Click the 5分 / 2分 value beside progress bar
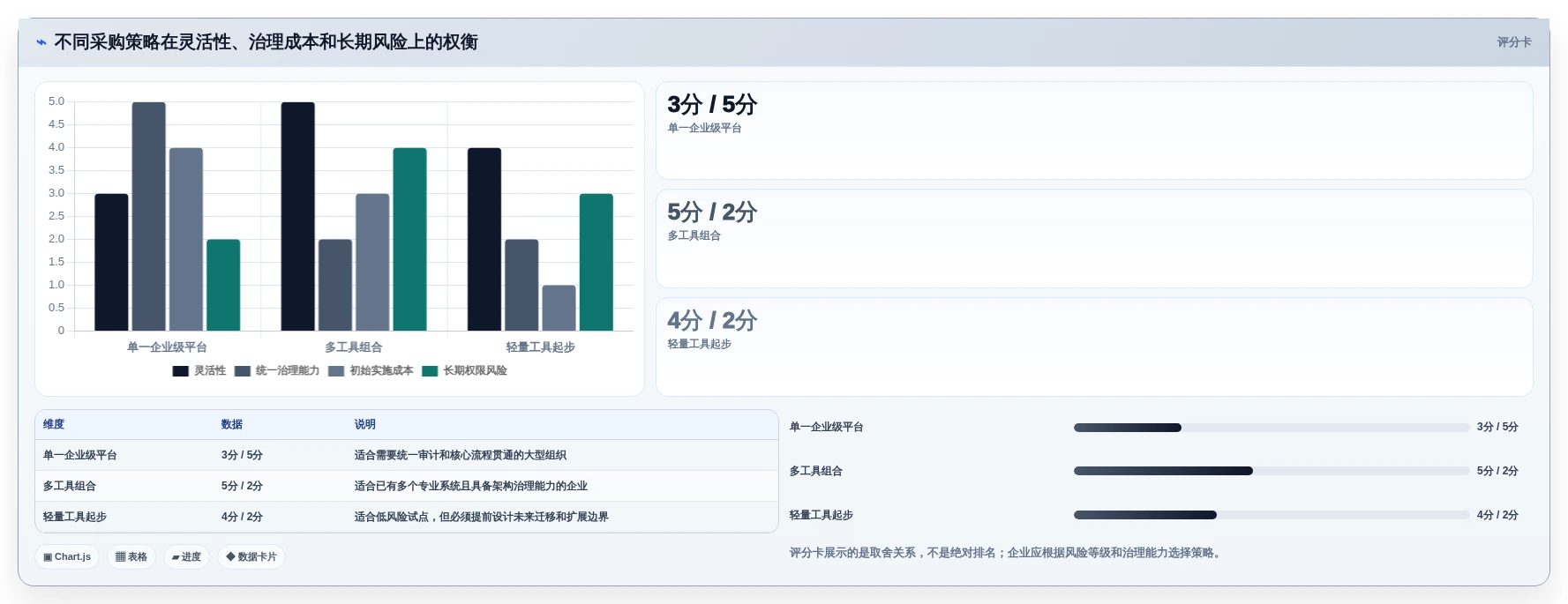Viewport: 1568px width, 604px height. click(x=1497, y=471)
